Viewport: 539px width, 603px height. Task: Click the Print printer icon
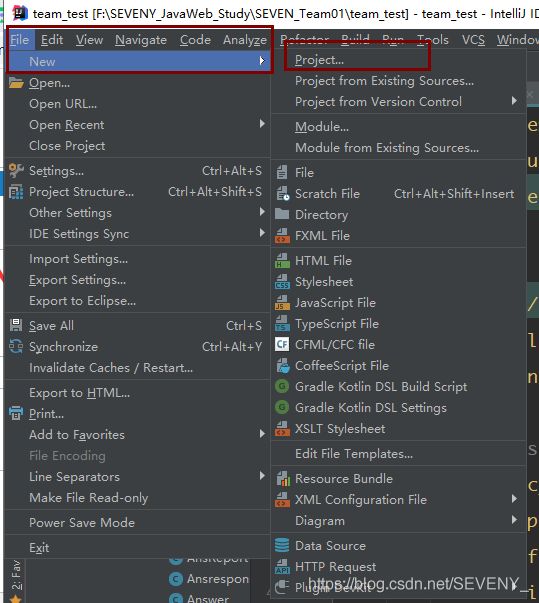point(16,413)
